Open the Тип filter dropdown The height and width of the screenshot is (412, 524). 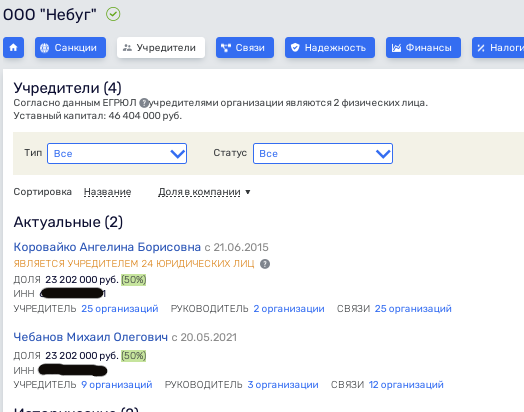[117, 154]
